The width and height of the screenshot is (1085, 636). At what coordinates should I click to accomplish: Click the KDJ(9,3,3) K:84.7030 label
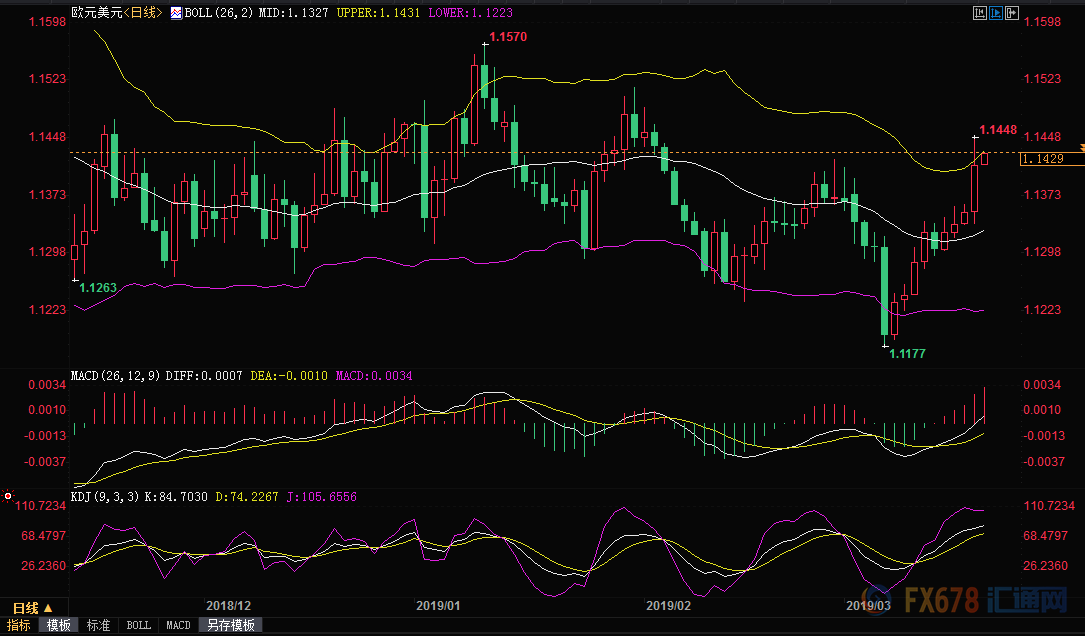pos(139,497)
